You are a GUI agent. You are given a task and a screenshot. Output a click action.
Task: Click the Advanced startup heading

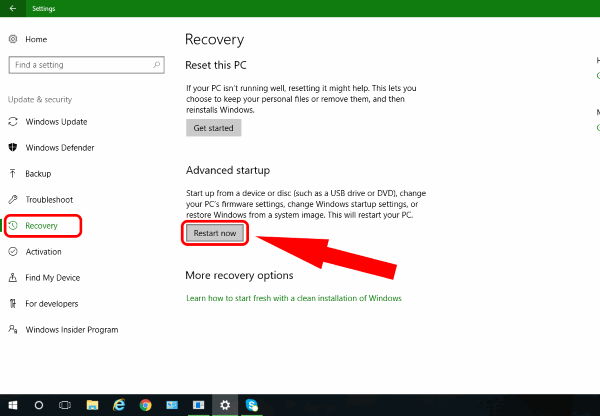[228, 170]
